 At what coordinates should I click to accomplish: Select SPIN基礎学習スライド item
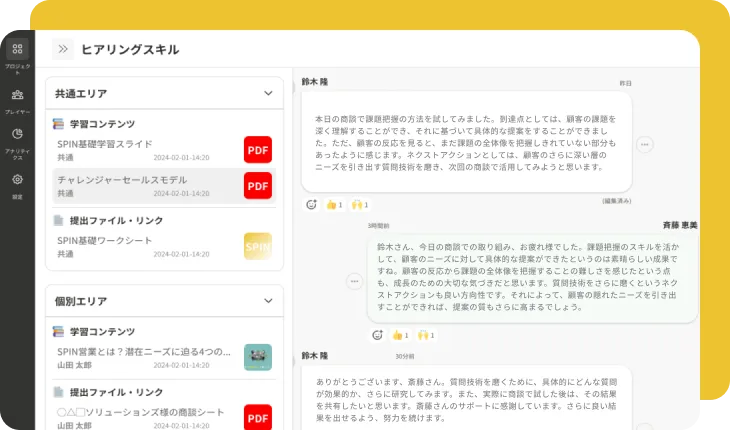[x=164, y=150]
